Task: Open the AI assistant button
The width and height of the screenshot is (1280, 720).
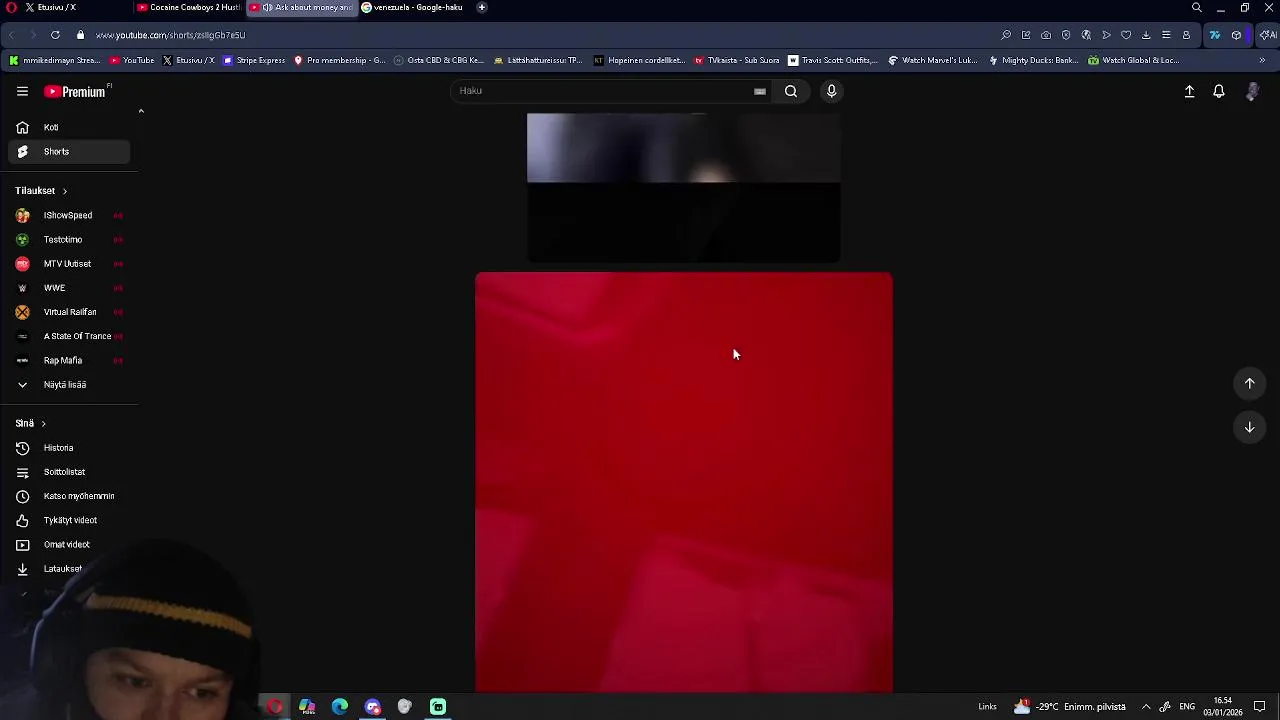Action: (x=1268, y=35)
